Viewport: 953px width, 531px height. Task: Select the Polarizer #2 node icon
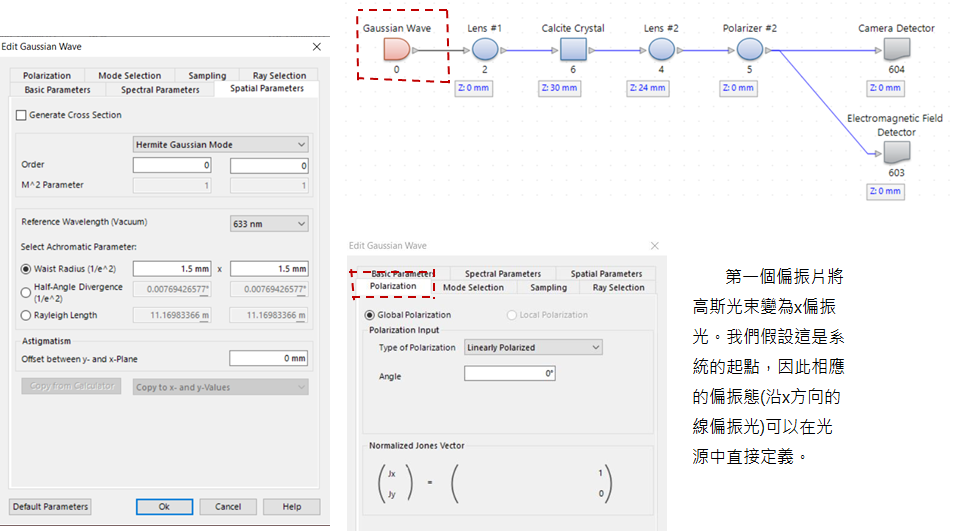click(x=749, y=49)
